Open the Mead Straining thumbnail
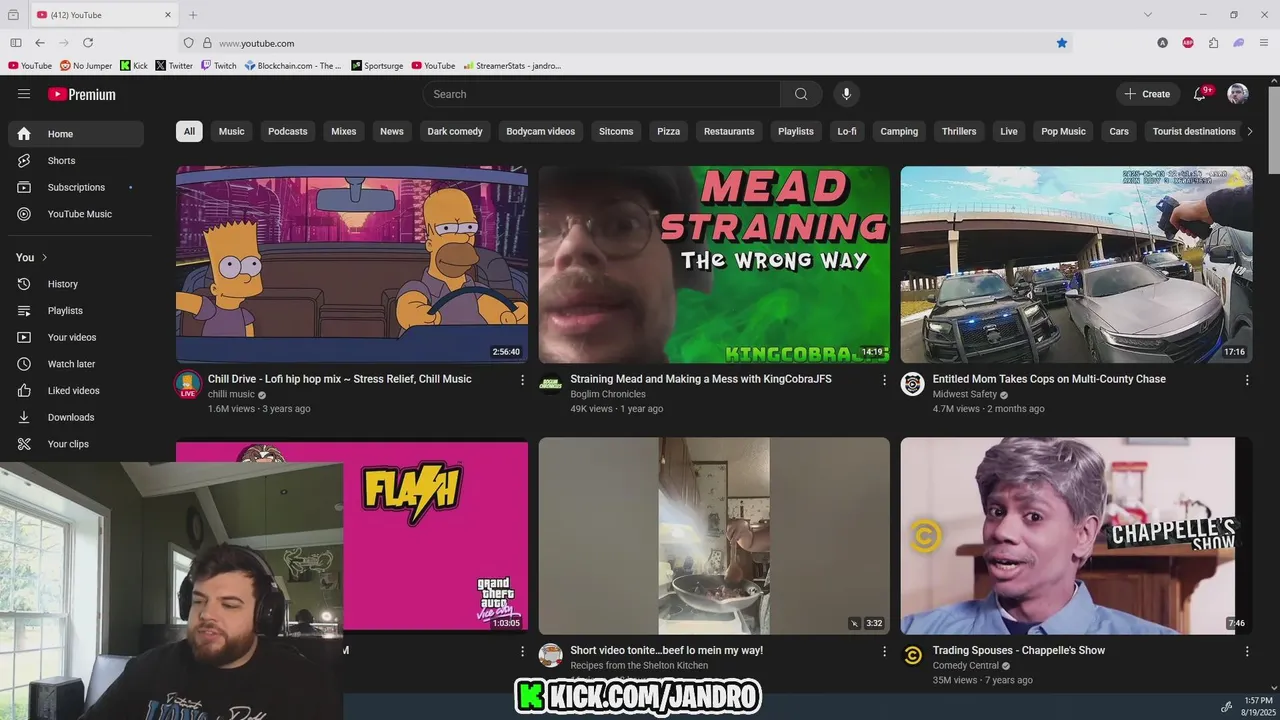Image resolution: width=1280 pixels, height=720 pixels. [714, 264]
